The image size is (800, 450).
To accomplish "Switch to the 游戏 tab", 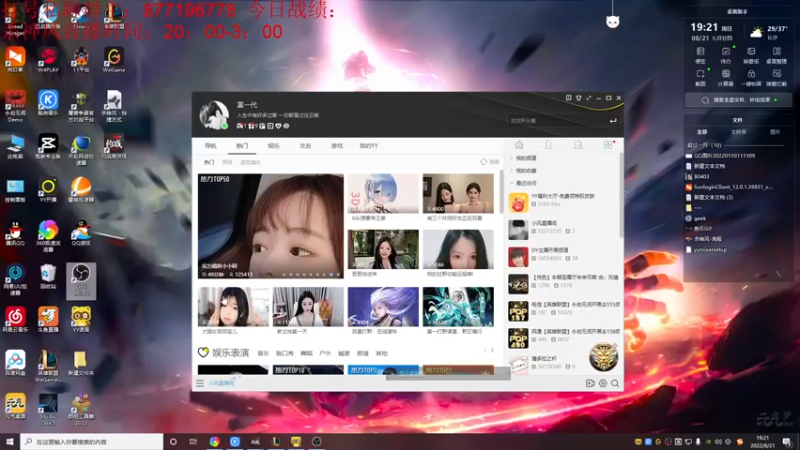I will pyautogui.click(x=337, y=146).
